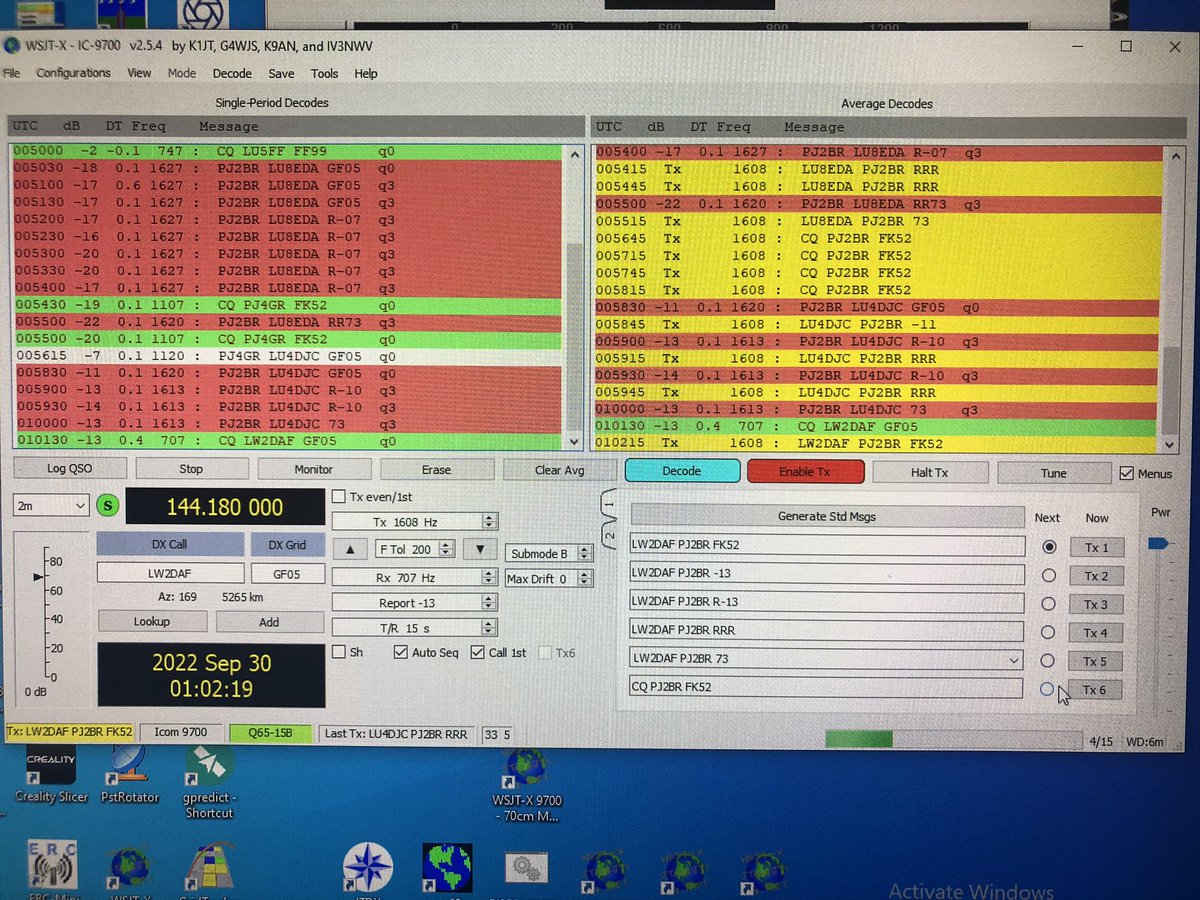The image size is (1200, 900).
Task: Send Tx 5 message now
Action: click(x=1096, y=661)
